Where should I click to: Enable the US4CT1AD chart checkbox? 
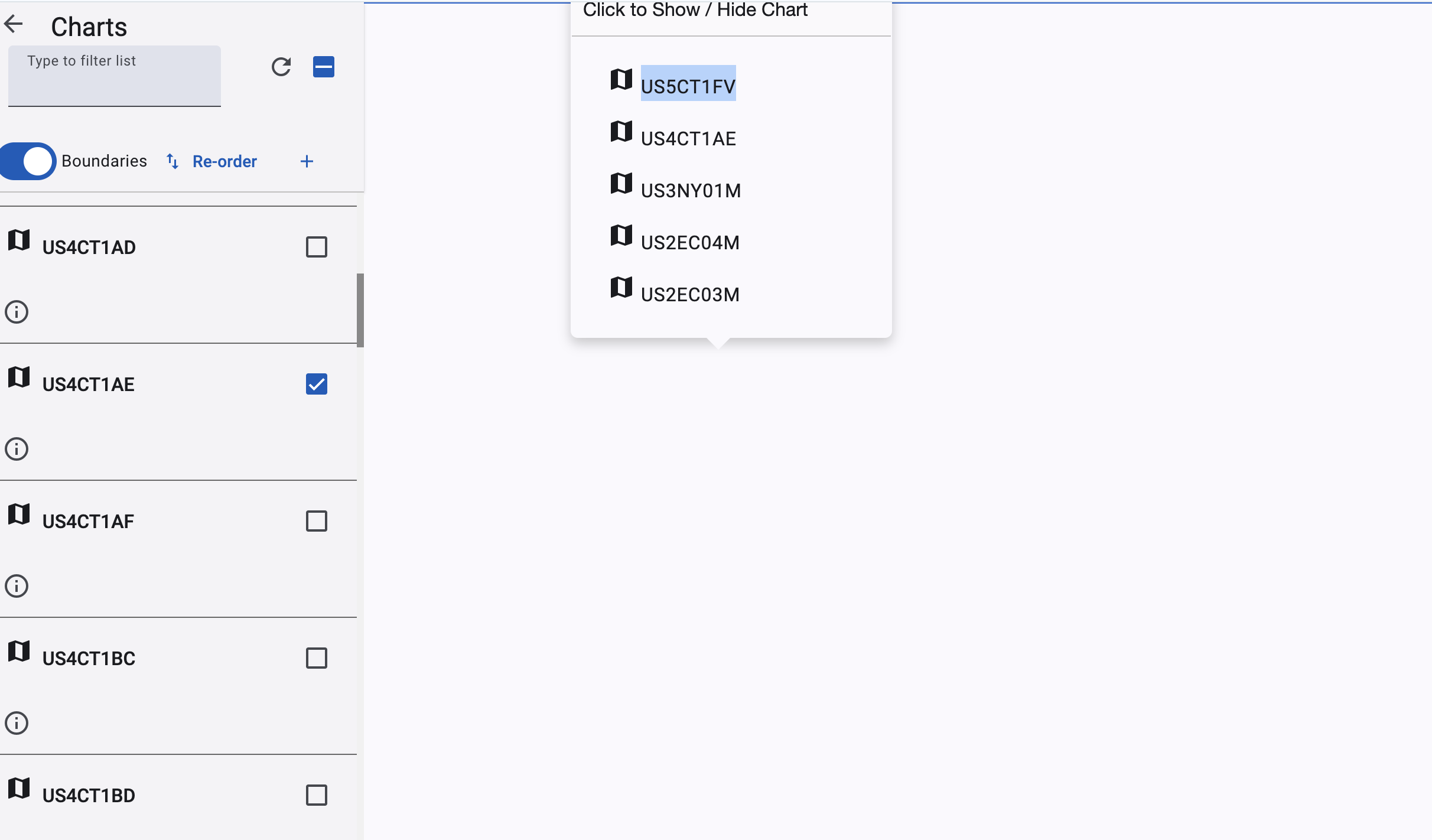pos(317,247)
